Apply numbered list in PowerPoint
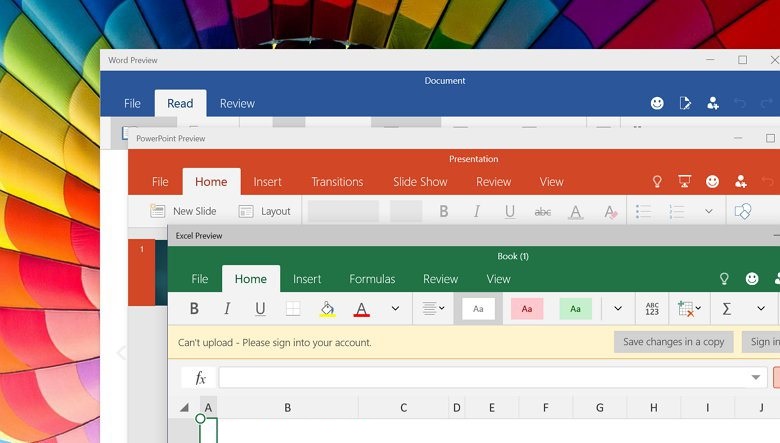The height and width of the screenshot is (443, 780). point(677,212)
